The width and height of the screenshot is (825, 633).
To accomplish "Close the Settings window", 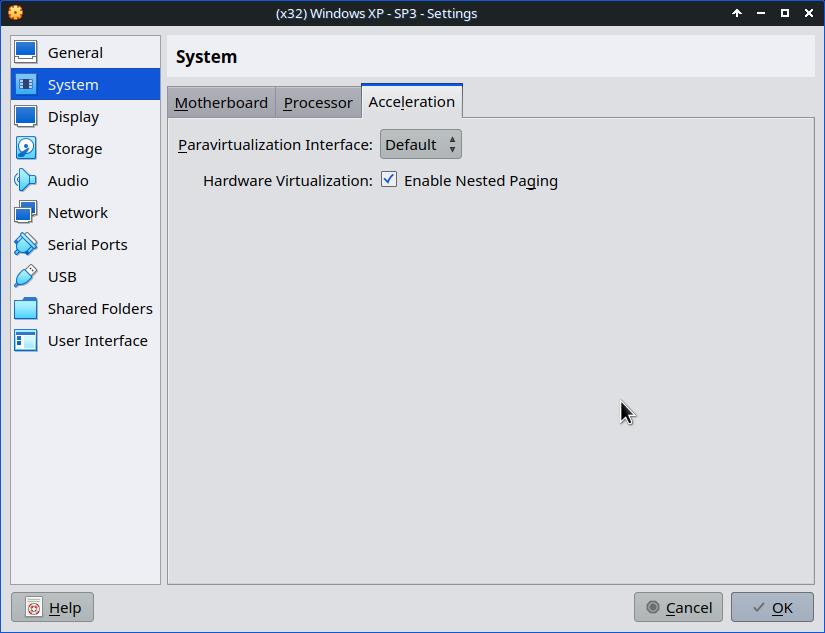I will [809, 13].
